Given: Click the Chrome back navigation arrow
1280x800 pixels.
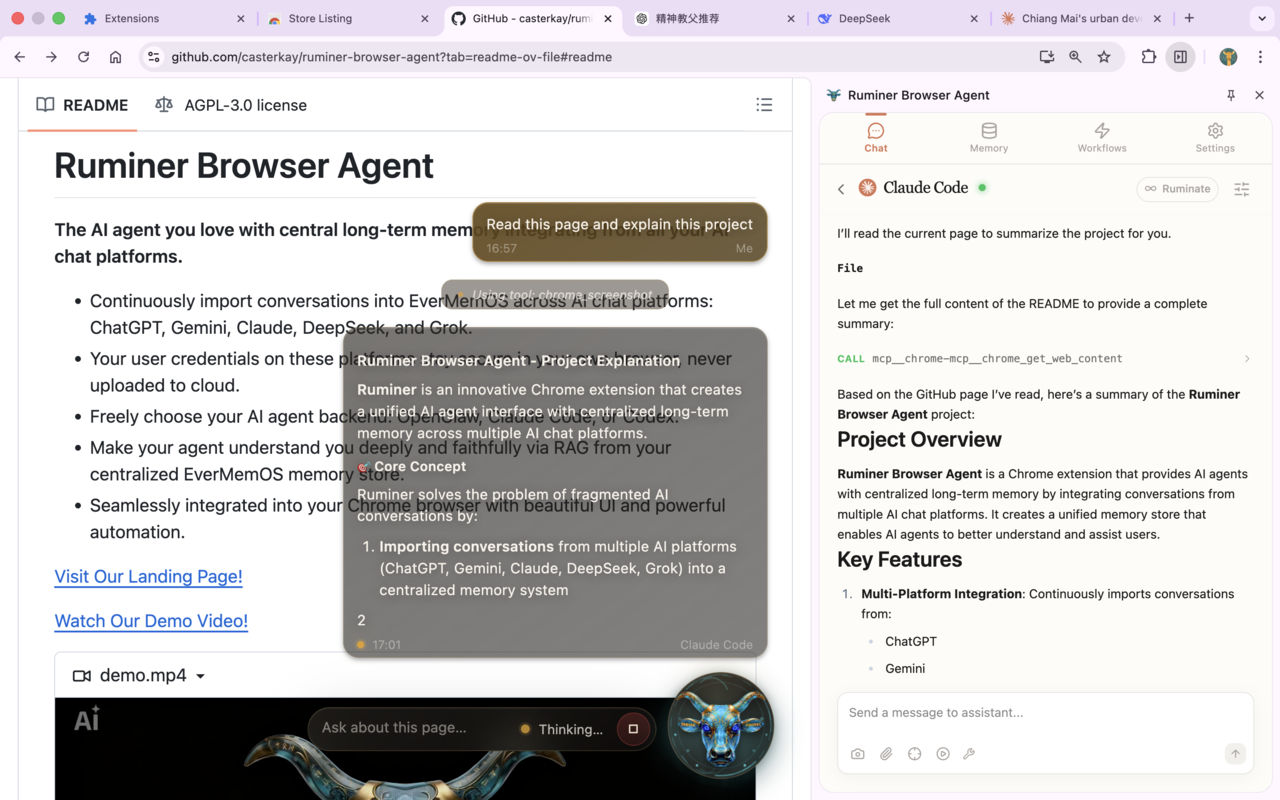Looking at the screenshot, I should 20,57.
